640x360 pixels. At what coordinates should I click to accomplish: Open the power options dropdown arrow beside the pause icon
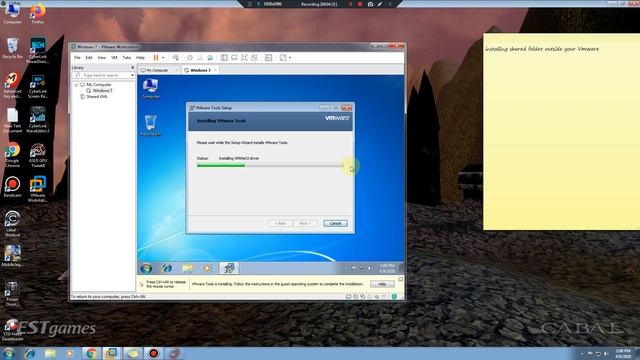point(163,58)
